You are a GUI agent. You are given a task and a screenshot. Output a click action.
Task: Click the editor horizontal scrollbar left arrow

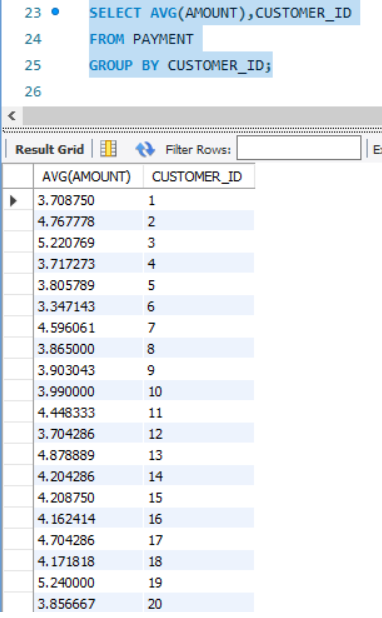(x=12, y=116)
